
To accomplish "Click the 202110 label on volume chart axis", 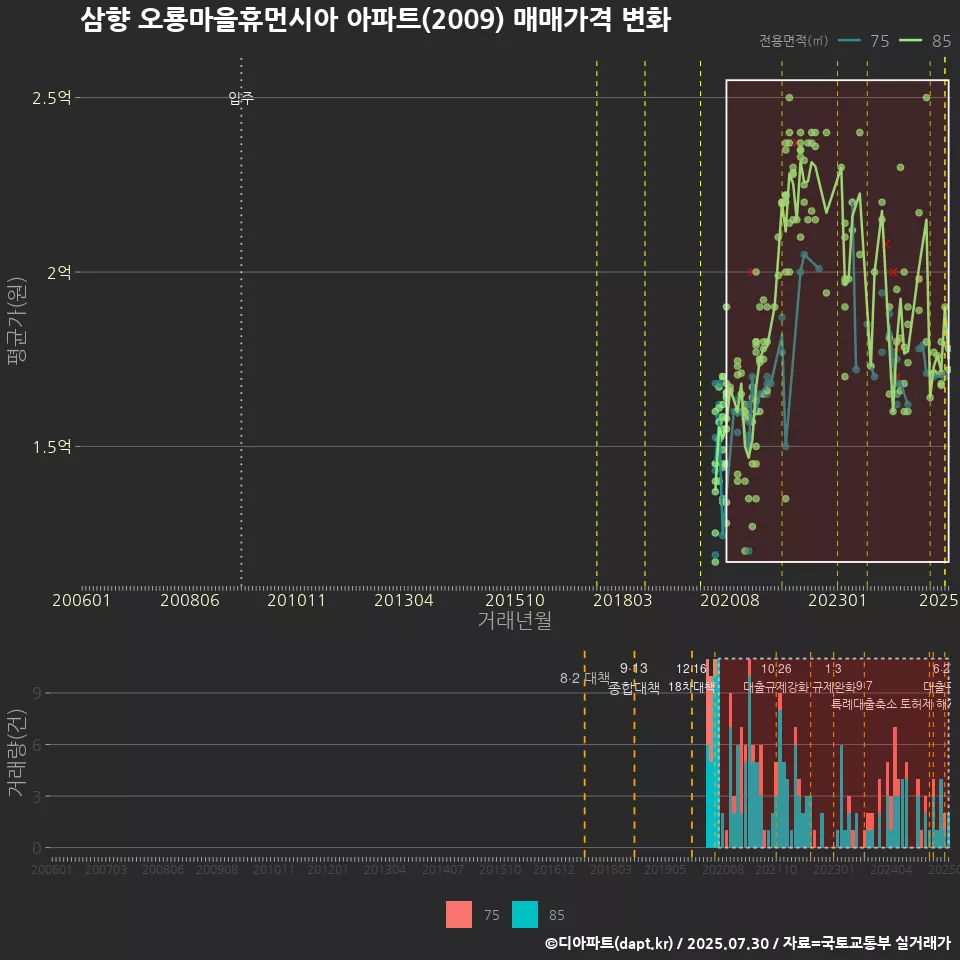I will 776,869.
